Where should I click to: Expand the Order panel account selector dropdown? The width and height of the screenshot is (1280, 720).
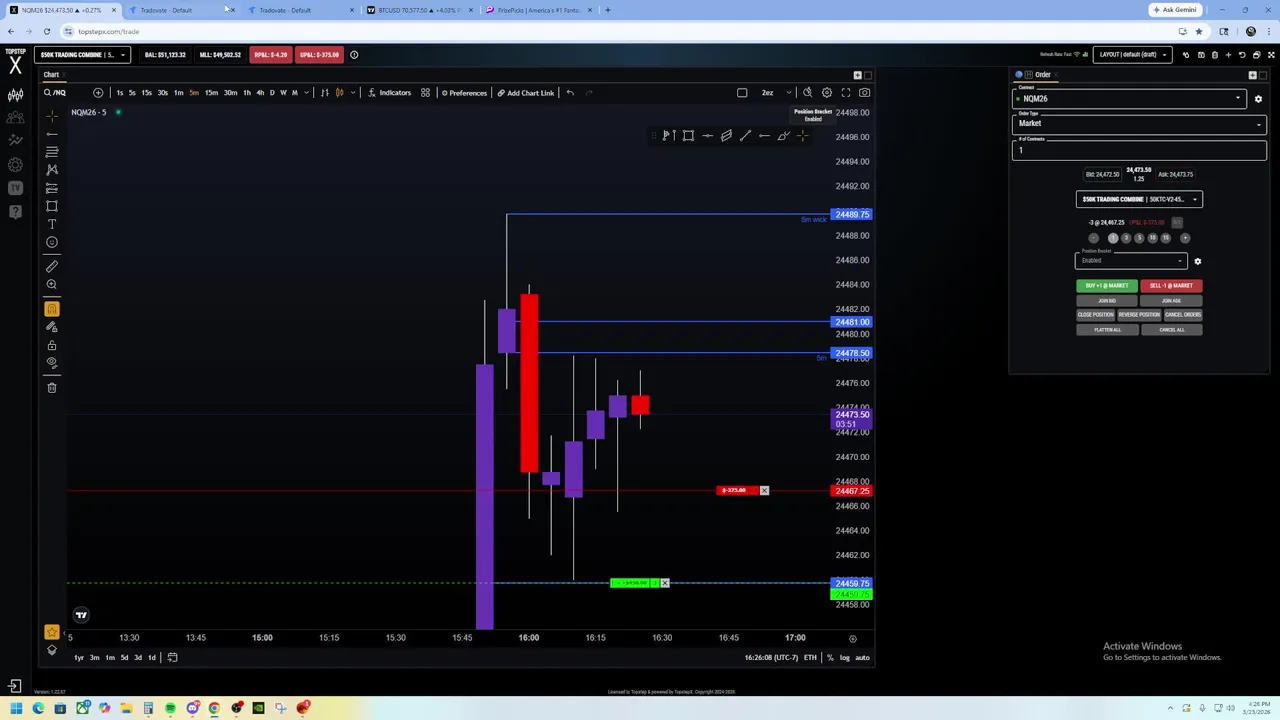click(x=1139, y=199)
